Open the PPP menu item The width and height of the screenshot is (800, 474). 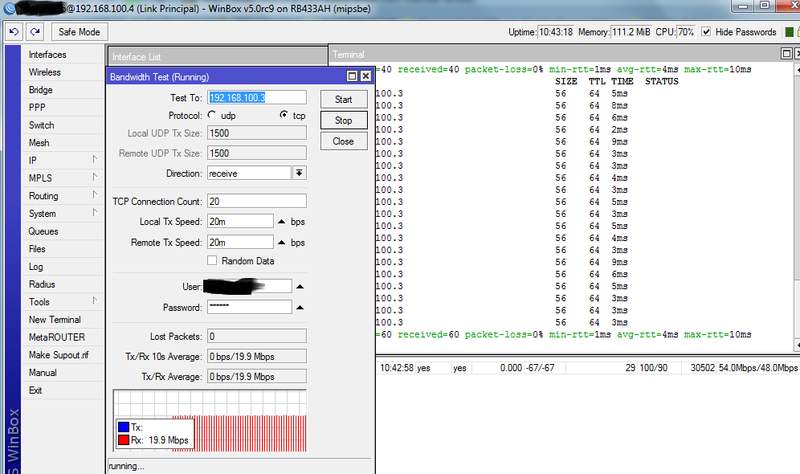37,108
